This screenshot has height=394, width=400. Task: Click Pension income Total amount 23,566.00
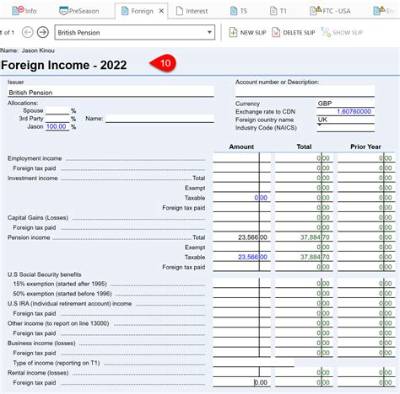click(x=242, y=237)
